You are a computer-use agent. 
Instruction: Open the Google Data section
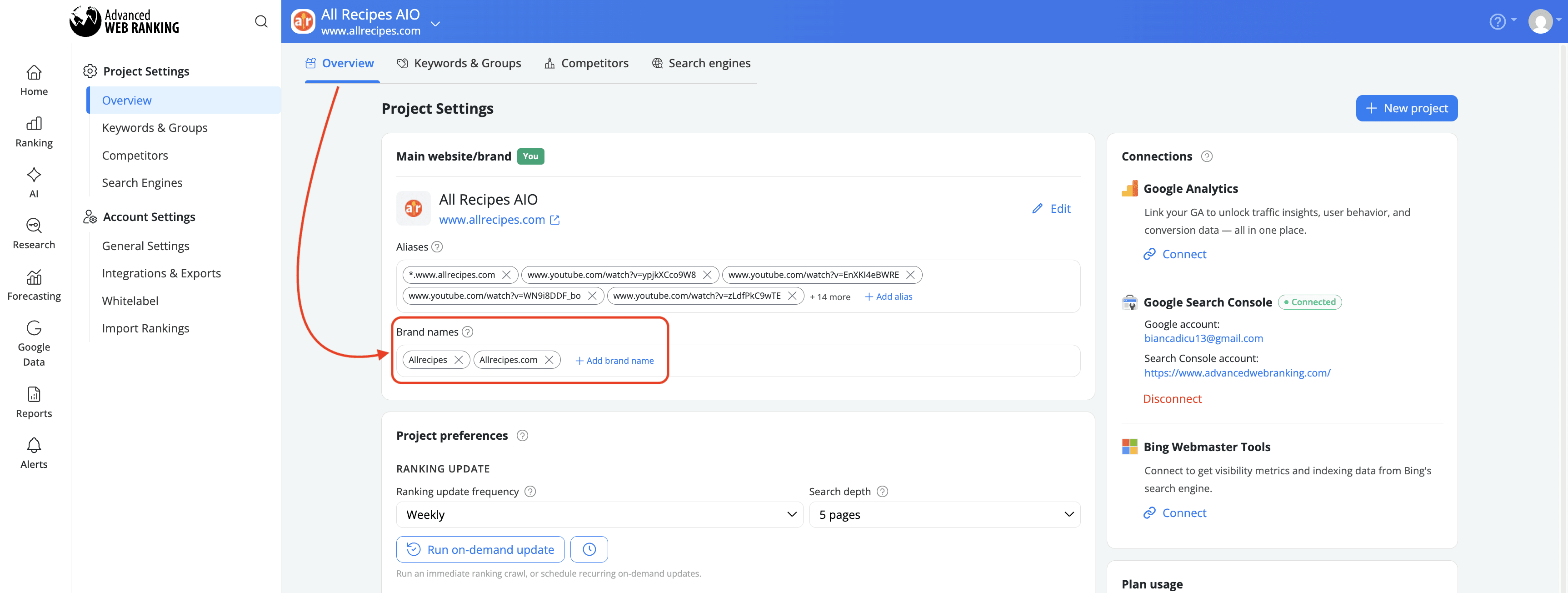pyautogui.click(x=34, y=344)
